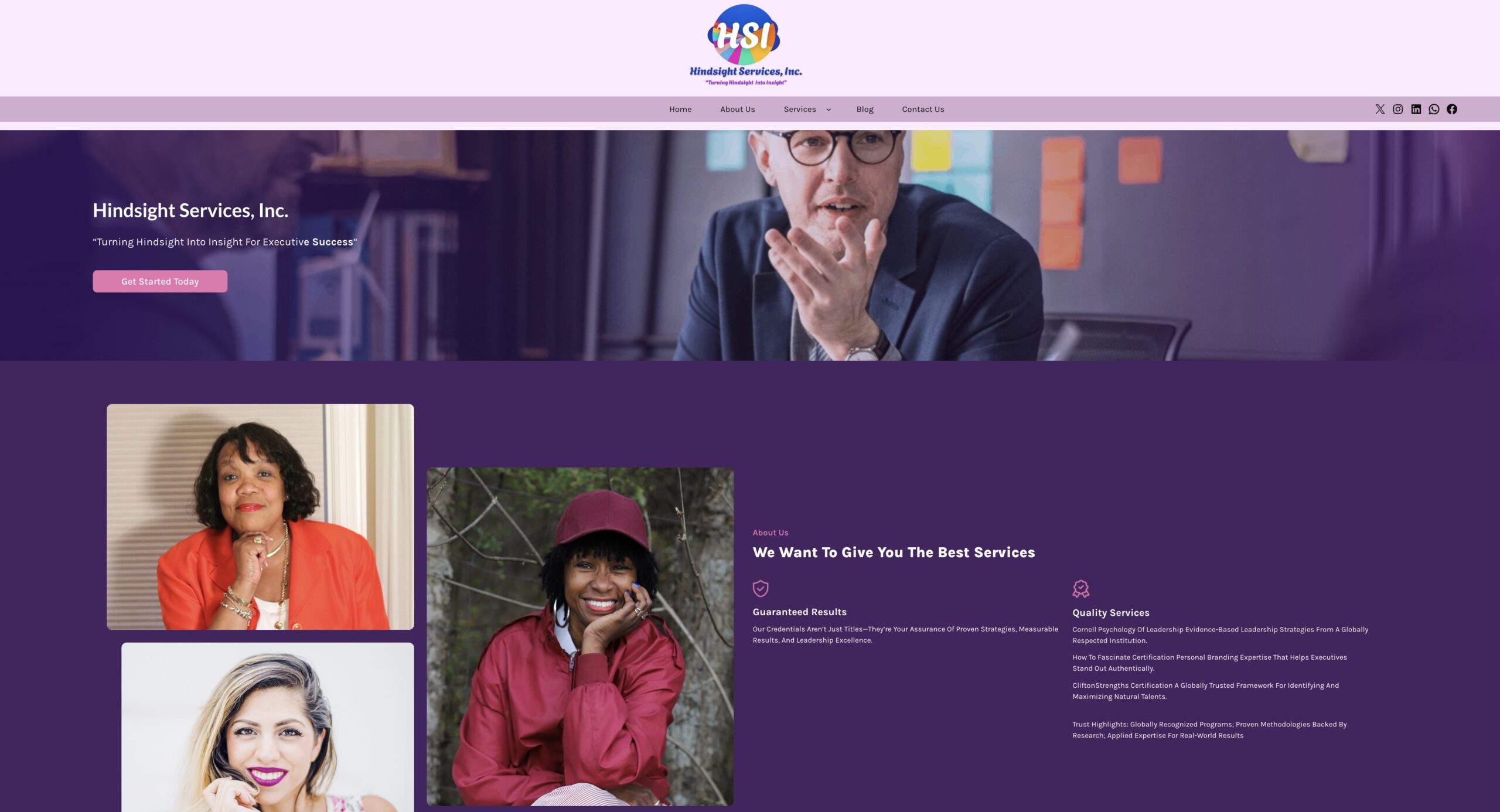
Task: Select the woman with purple lipstick photo
Action: coord(268,727)
